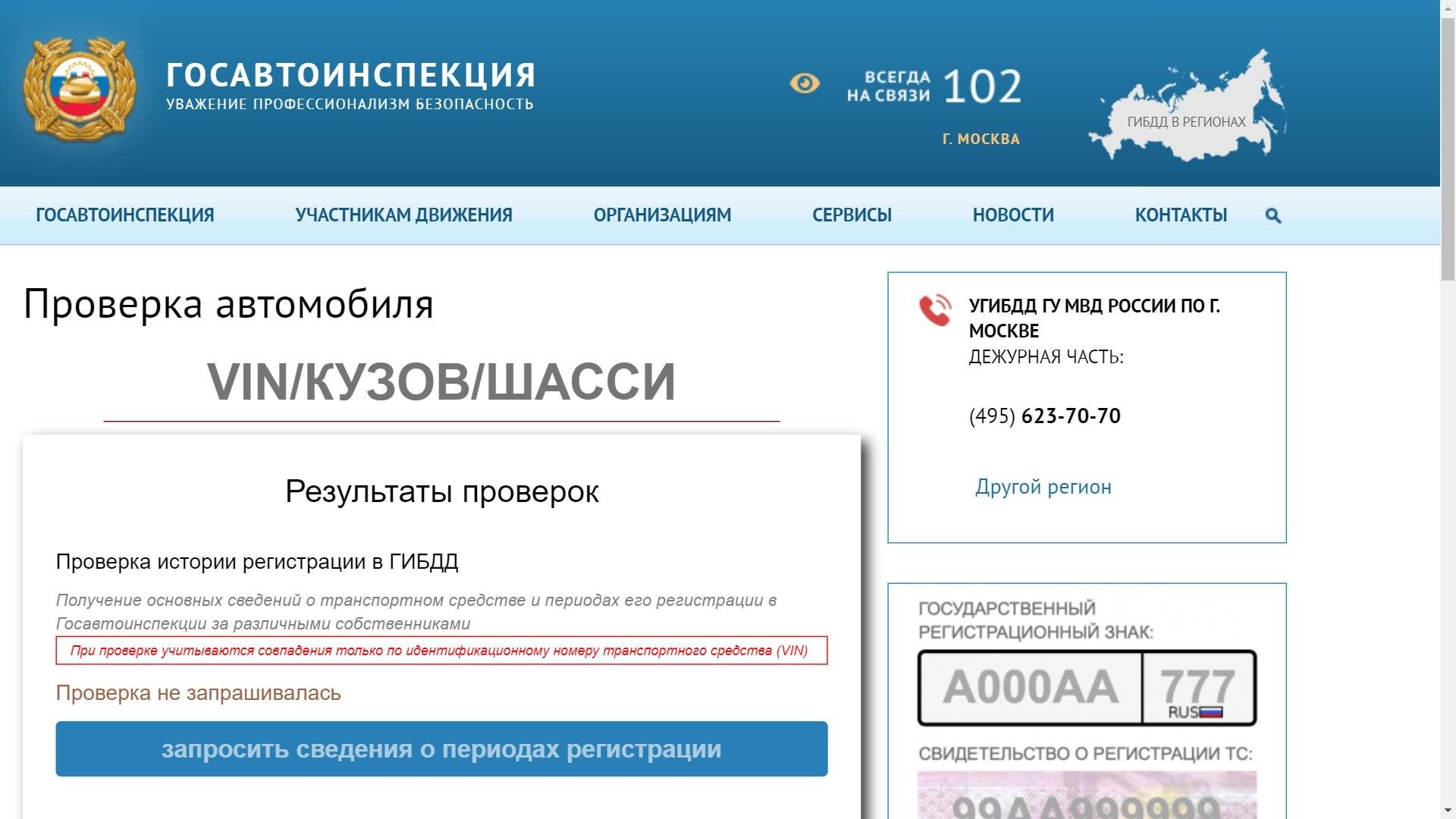Open the Russia map ГИБДД В РЕГИОНАХ

pos(1187,105)
